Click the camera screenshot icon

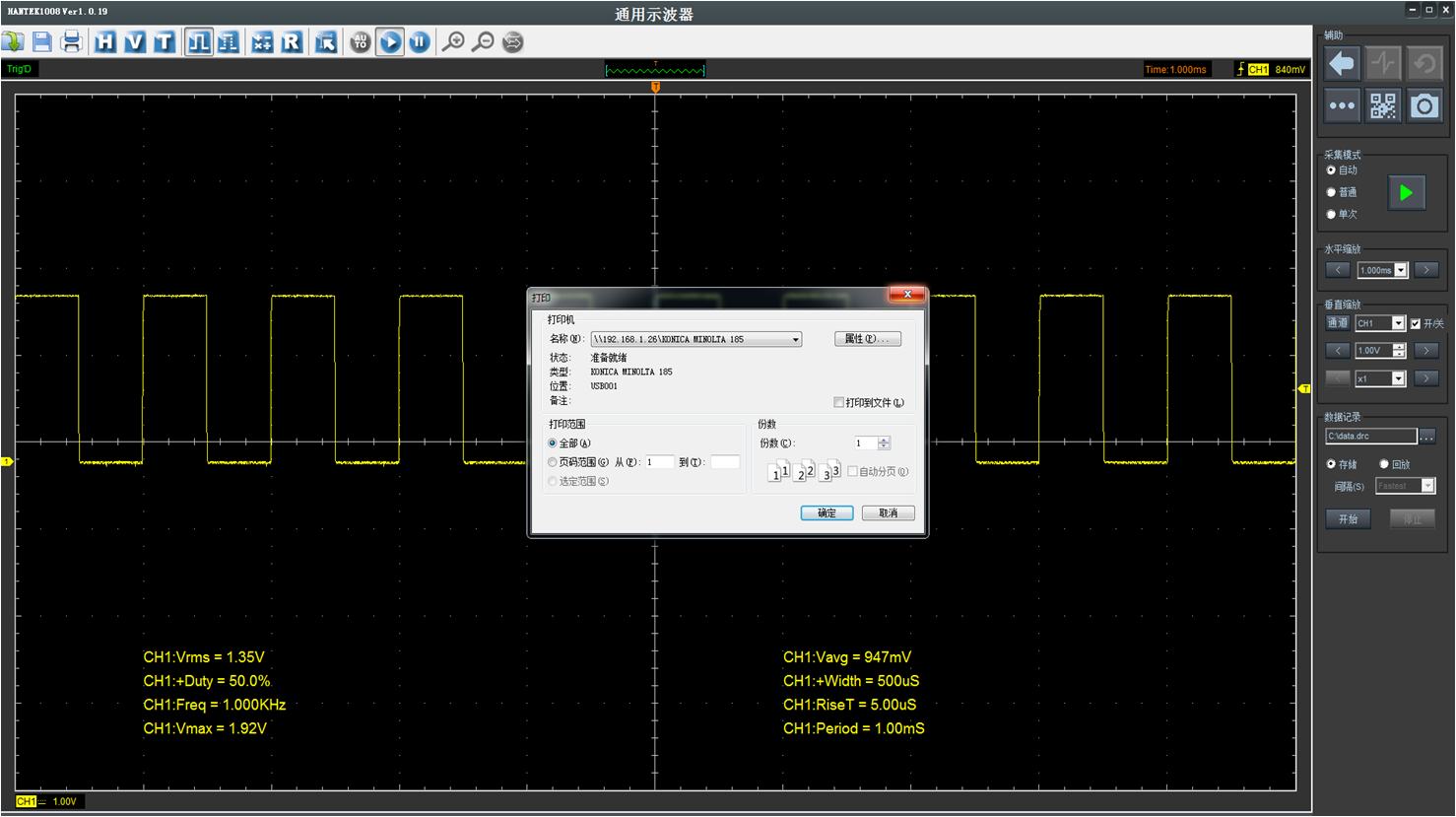[x=1423, y=105]
